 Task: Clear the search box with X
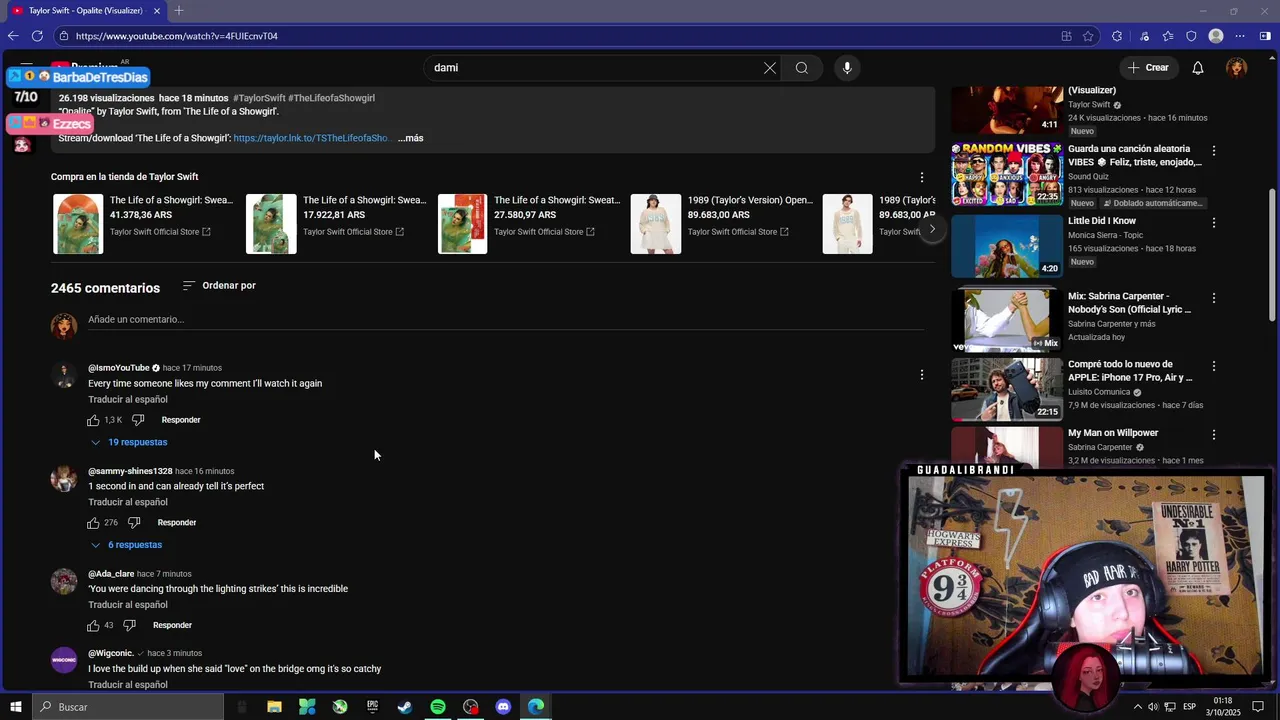770,68
